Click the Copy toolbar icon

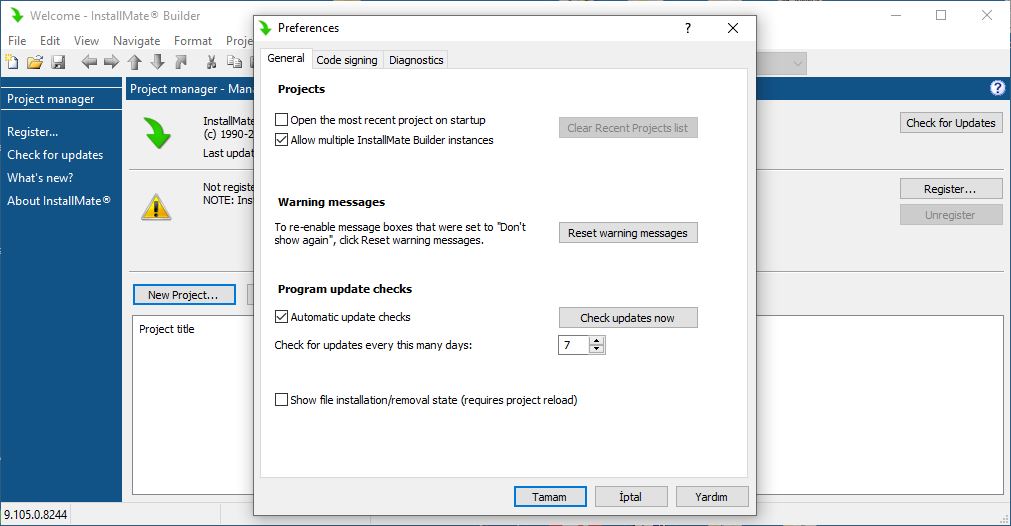click(x=234, y=62)
